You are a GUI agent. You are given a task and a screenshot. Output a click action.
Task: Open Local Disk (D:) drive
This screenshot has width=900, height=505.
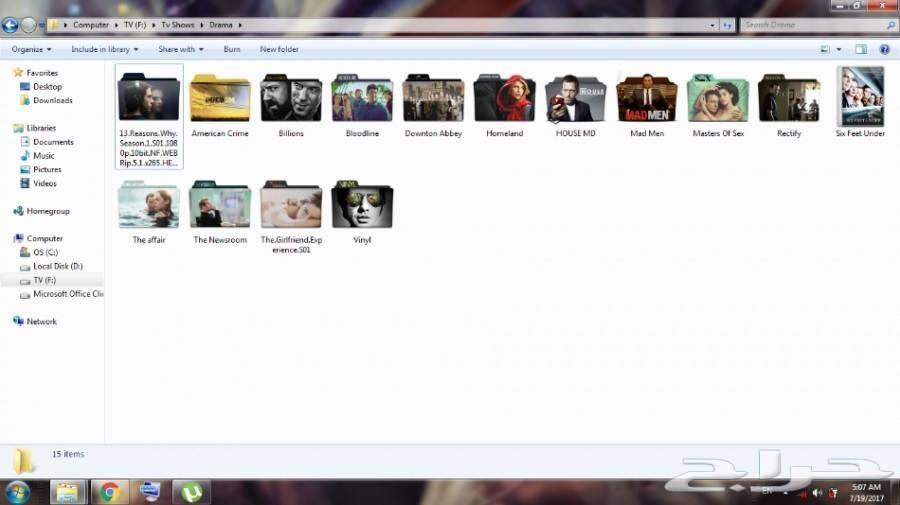click(x=57, y=266)
